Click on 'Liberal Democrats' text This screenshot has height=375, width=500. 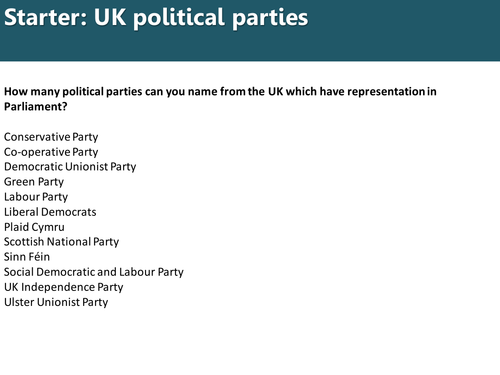[x=50, y=212]
